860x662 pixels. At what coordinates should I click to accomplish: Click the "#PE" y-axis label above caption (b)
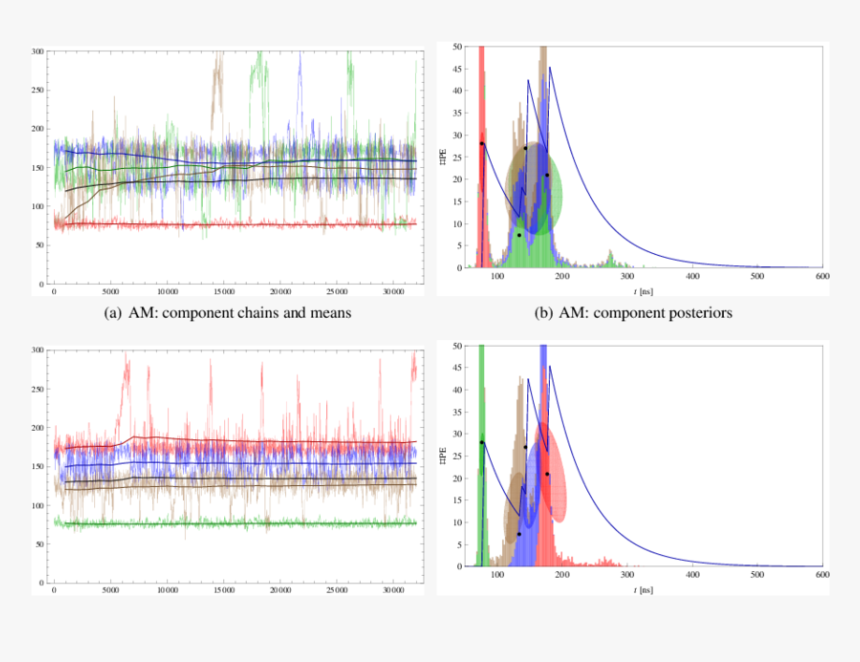point(443,157)
